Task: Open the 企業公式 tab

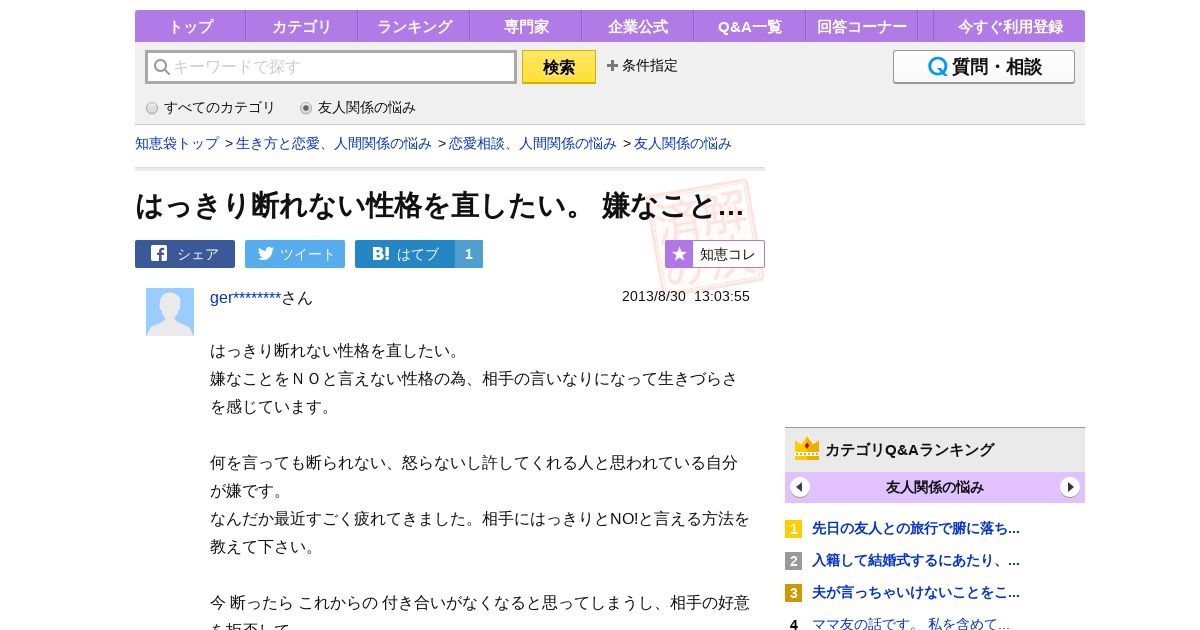Action: 638,26
